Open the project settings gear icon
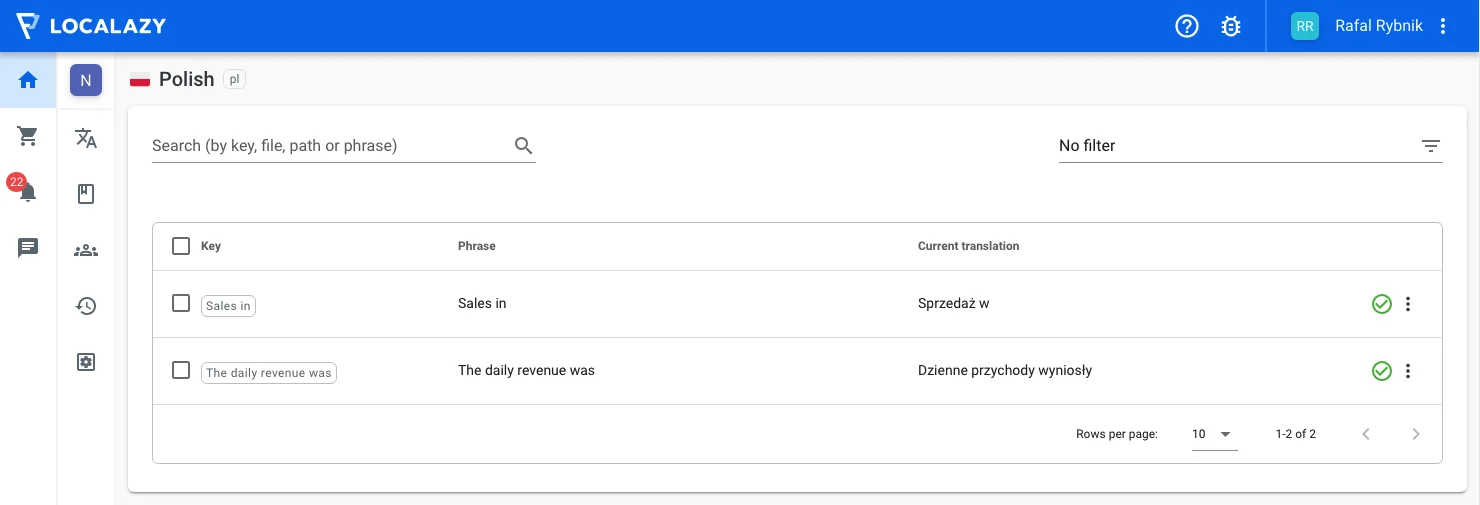 86,362
